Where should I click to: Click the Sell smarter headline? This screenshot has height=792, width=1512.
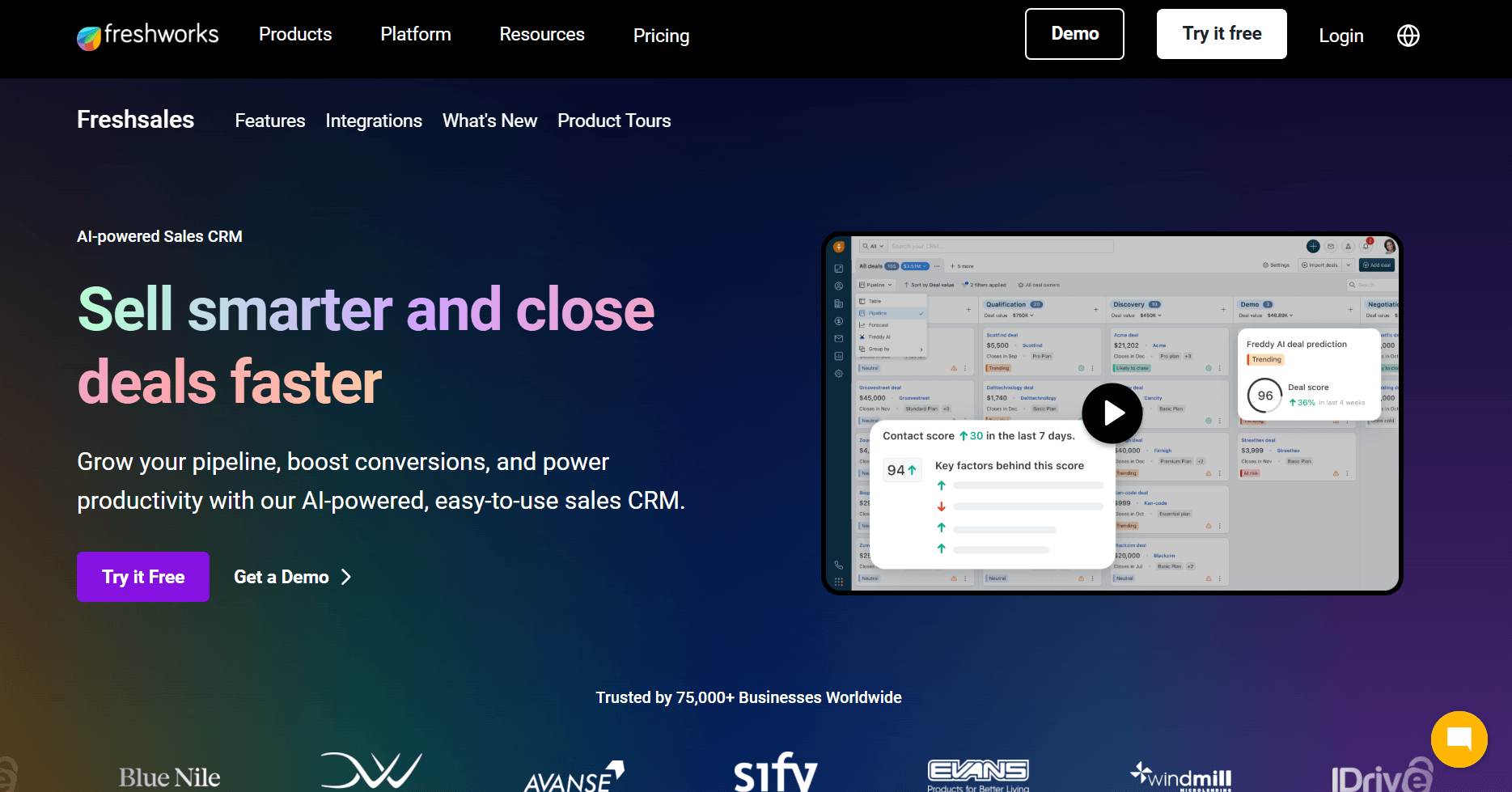[x=366, y=345]
